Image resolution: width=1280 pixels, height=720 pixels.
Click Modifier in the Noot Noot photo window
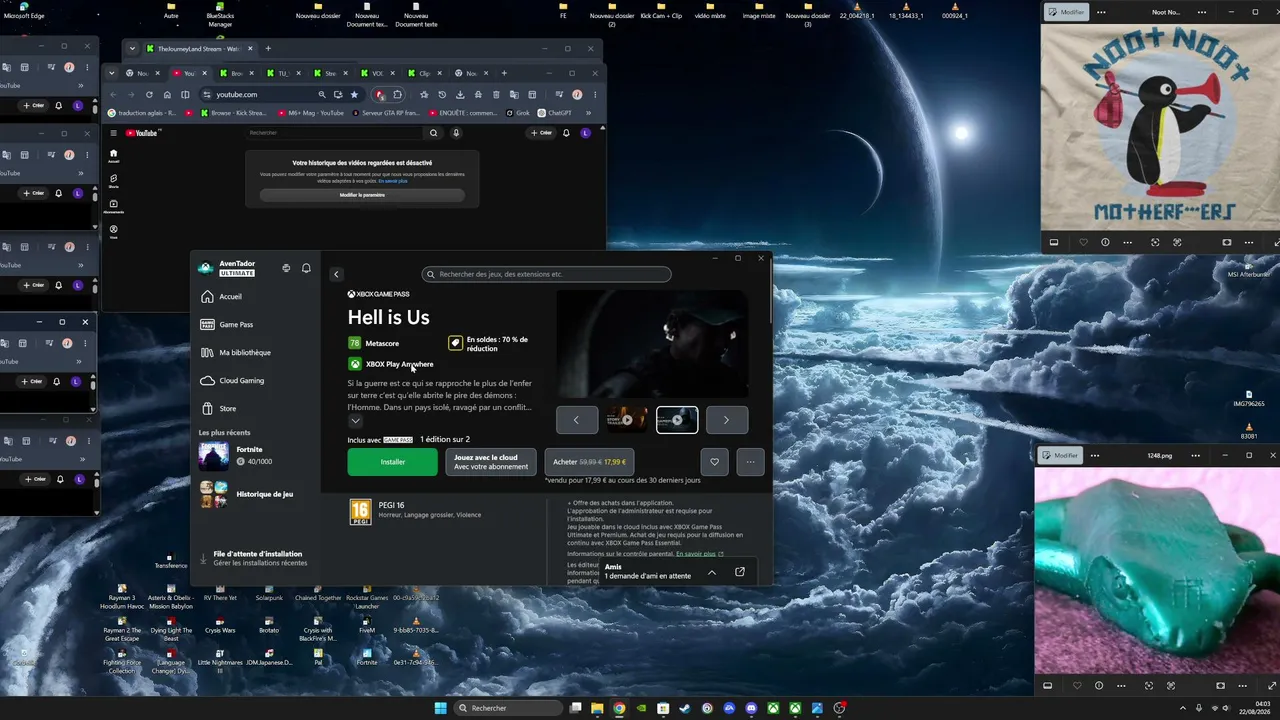pos(1066,12)
